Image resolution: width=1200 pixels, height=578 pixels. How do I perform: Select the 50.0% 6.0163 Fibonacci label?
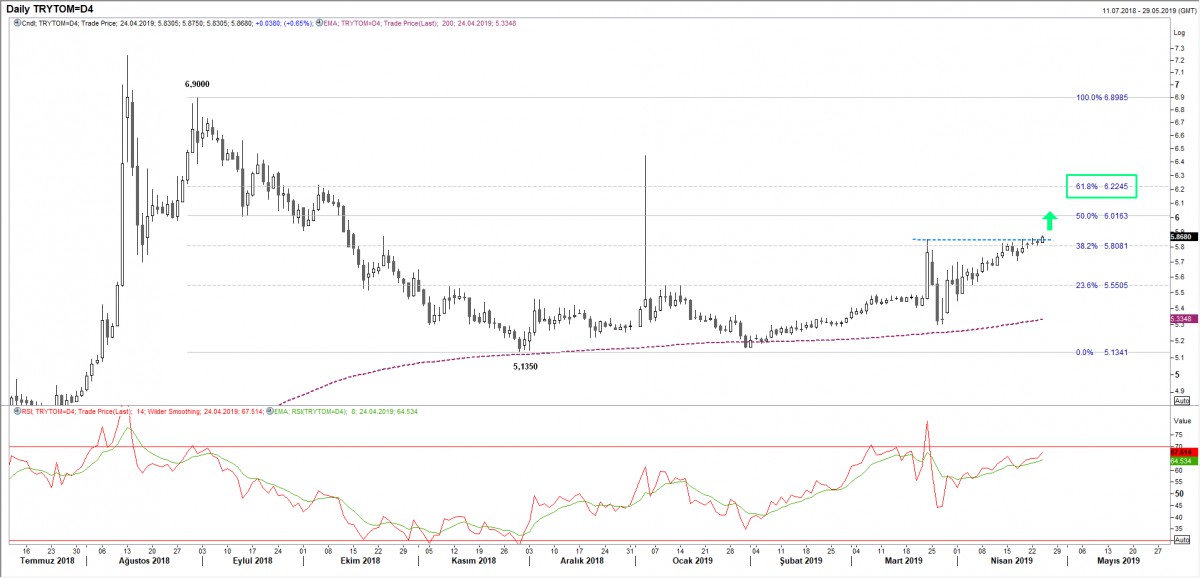1102,216
